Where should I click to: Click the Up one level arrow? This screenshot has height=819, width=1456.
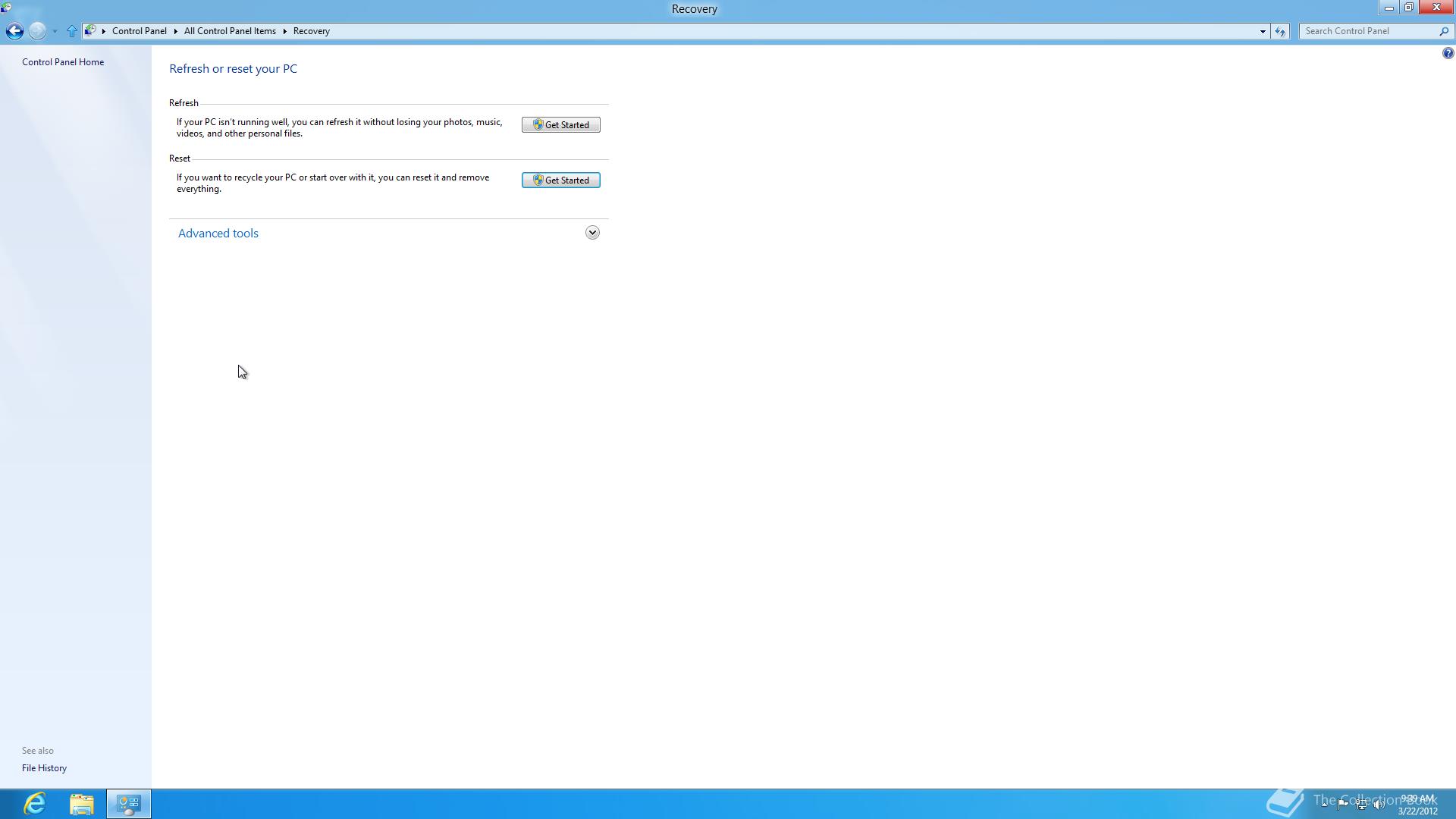(71, 31)
